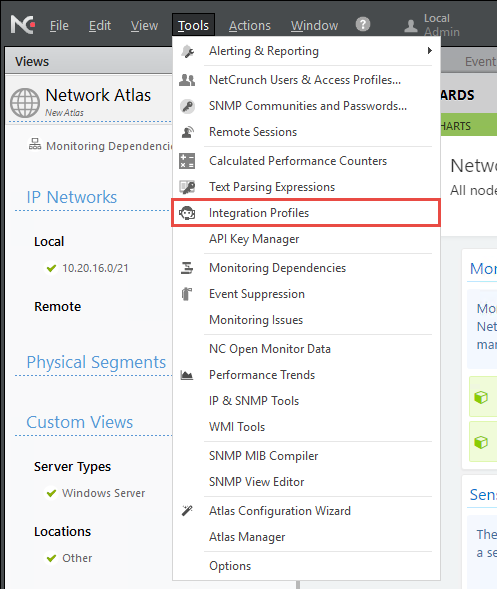Select network 10.20.16.0/21
The image size is (497, 589).
[x=95, y=268]
